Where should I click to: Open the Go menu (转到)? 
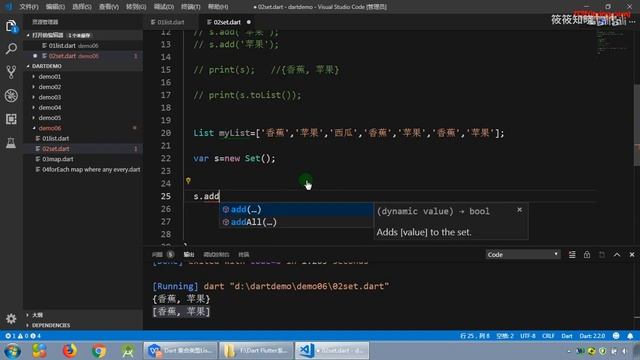click(136, 7)
